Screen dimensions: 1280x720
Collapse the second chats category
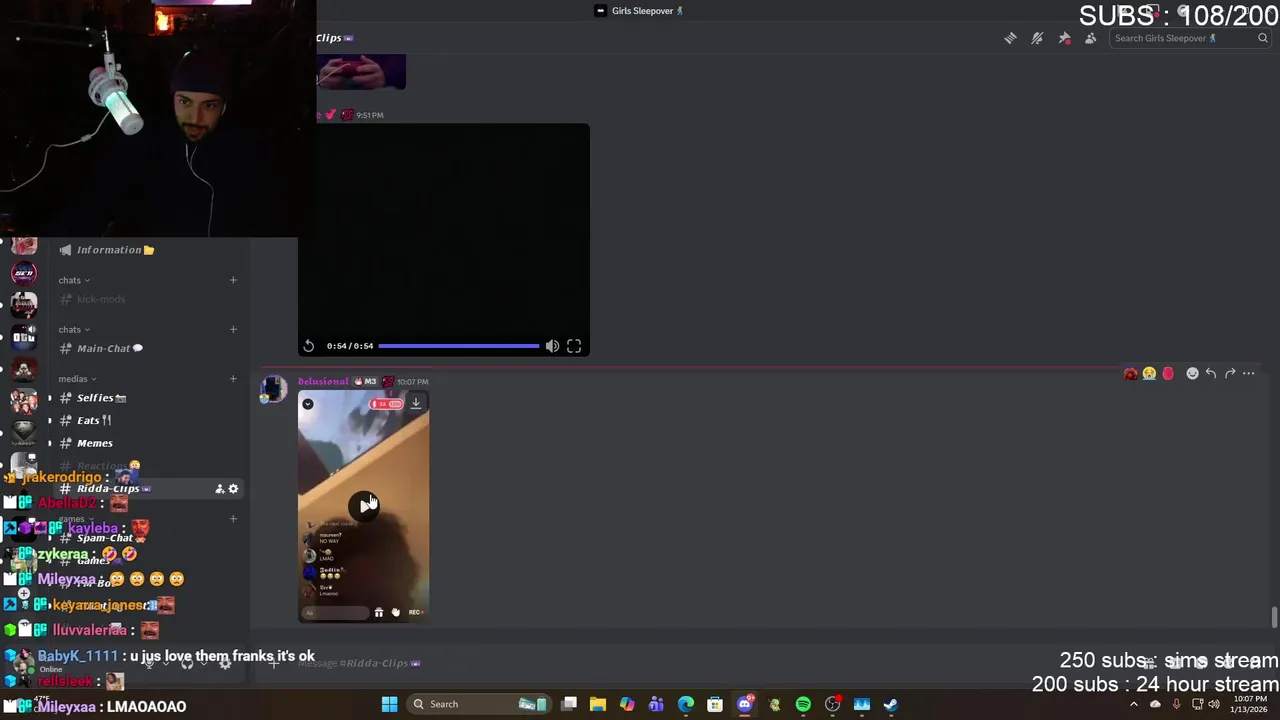(74, 329)
